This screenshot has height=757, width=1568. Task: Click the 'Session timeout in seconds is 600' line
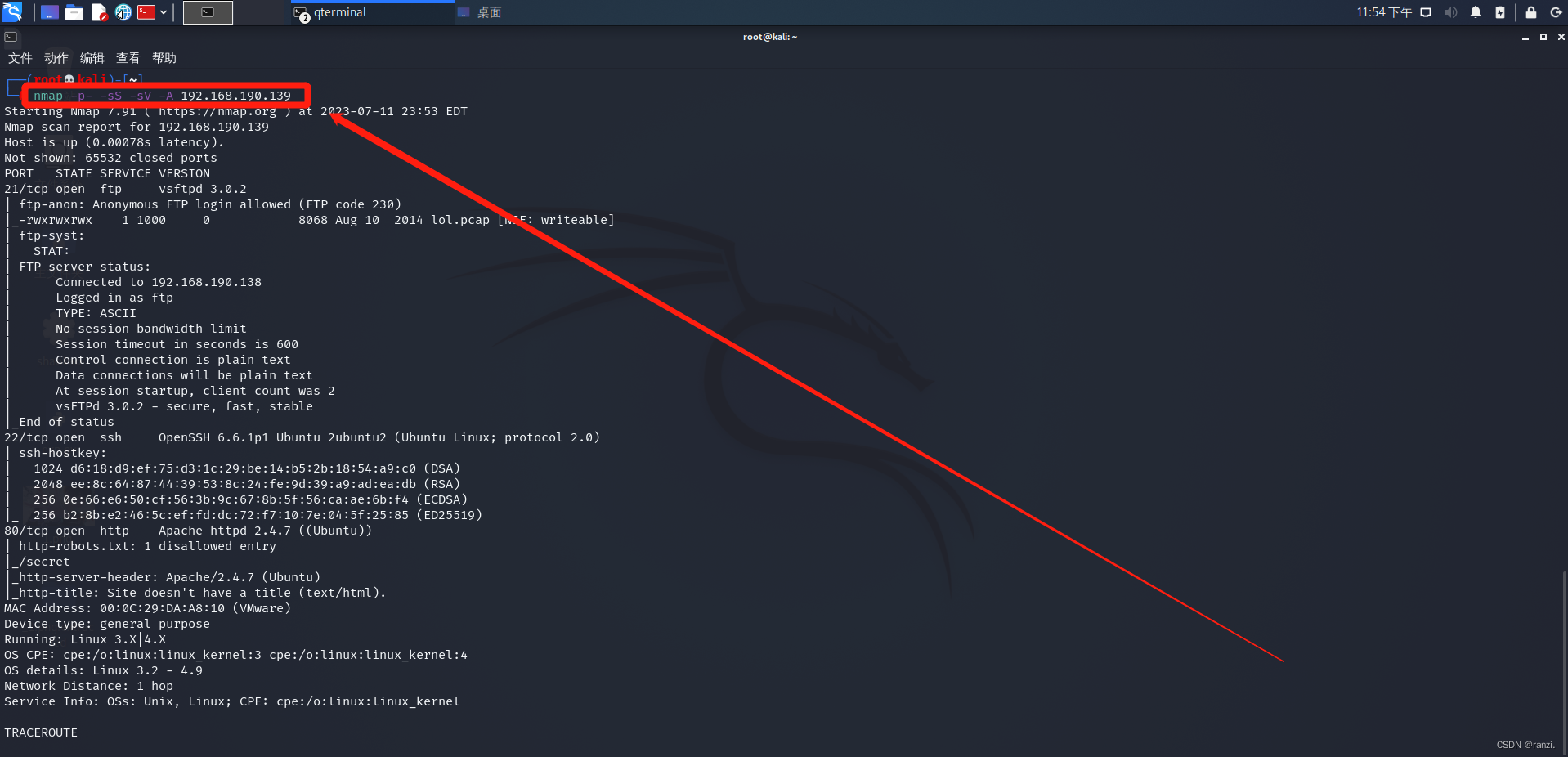pyautogui.click(x=177, y=344)
